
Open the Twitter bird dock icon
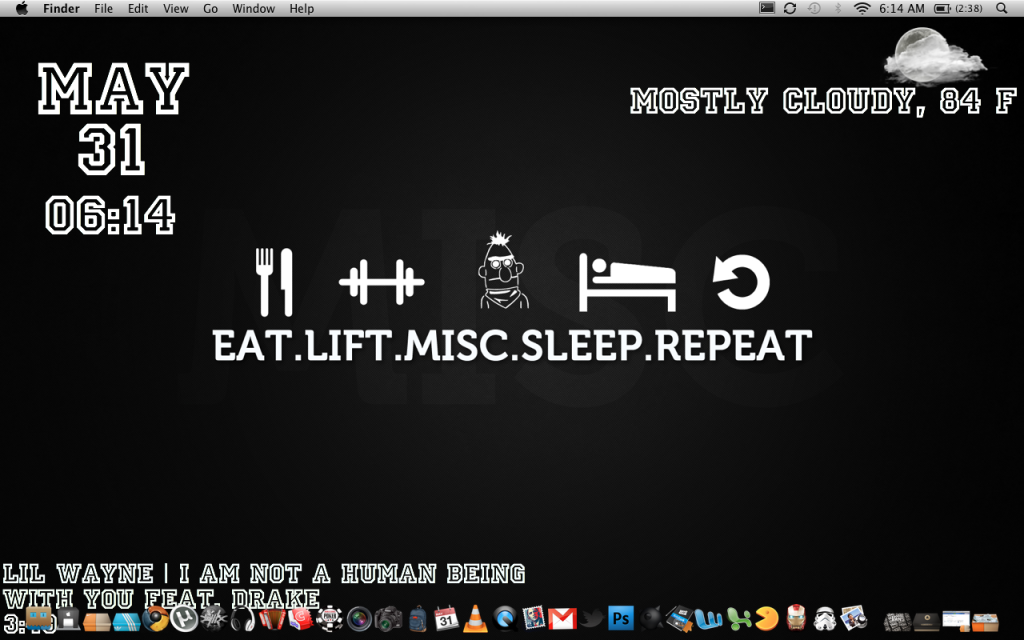pyautogui.click(x=592, y=618)
